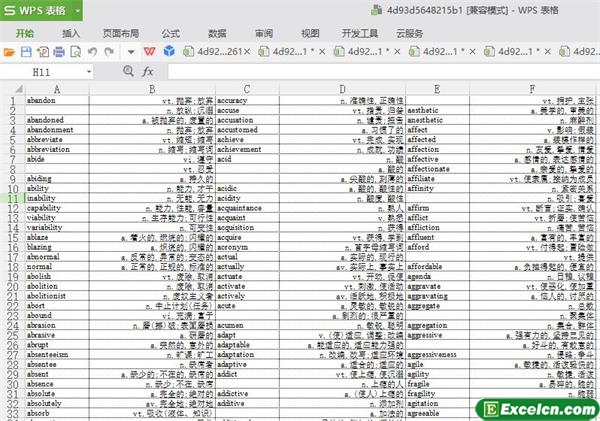Expand the Name Box dropdown arrow

point(89,72)
